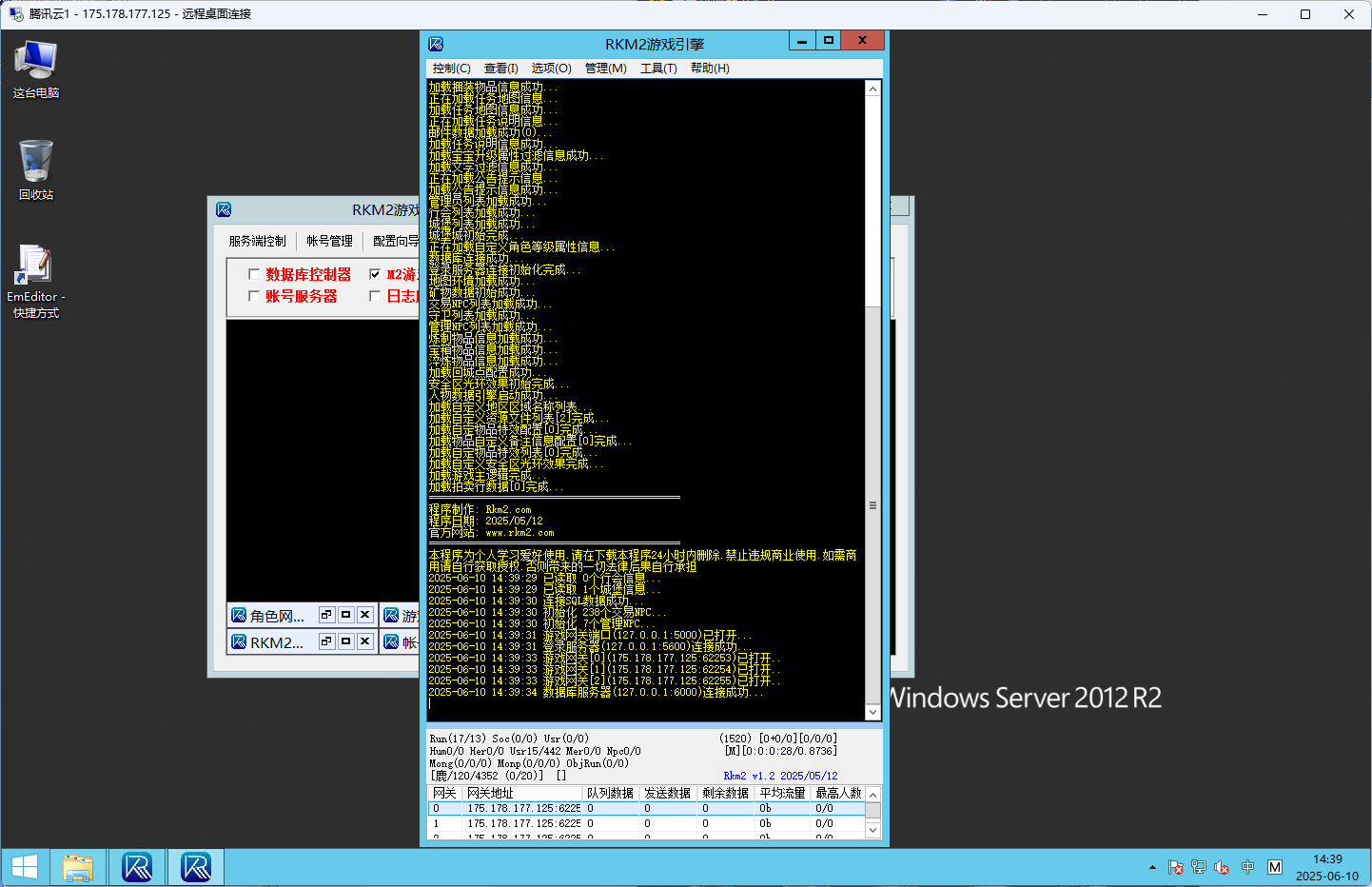
Task: Open the 控制(C) menu
Action: 451,69
